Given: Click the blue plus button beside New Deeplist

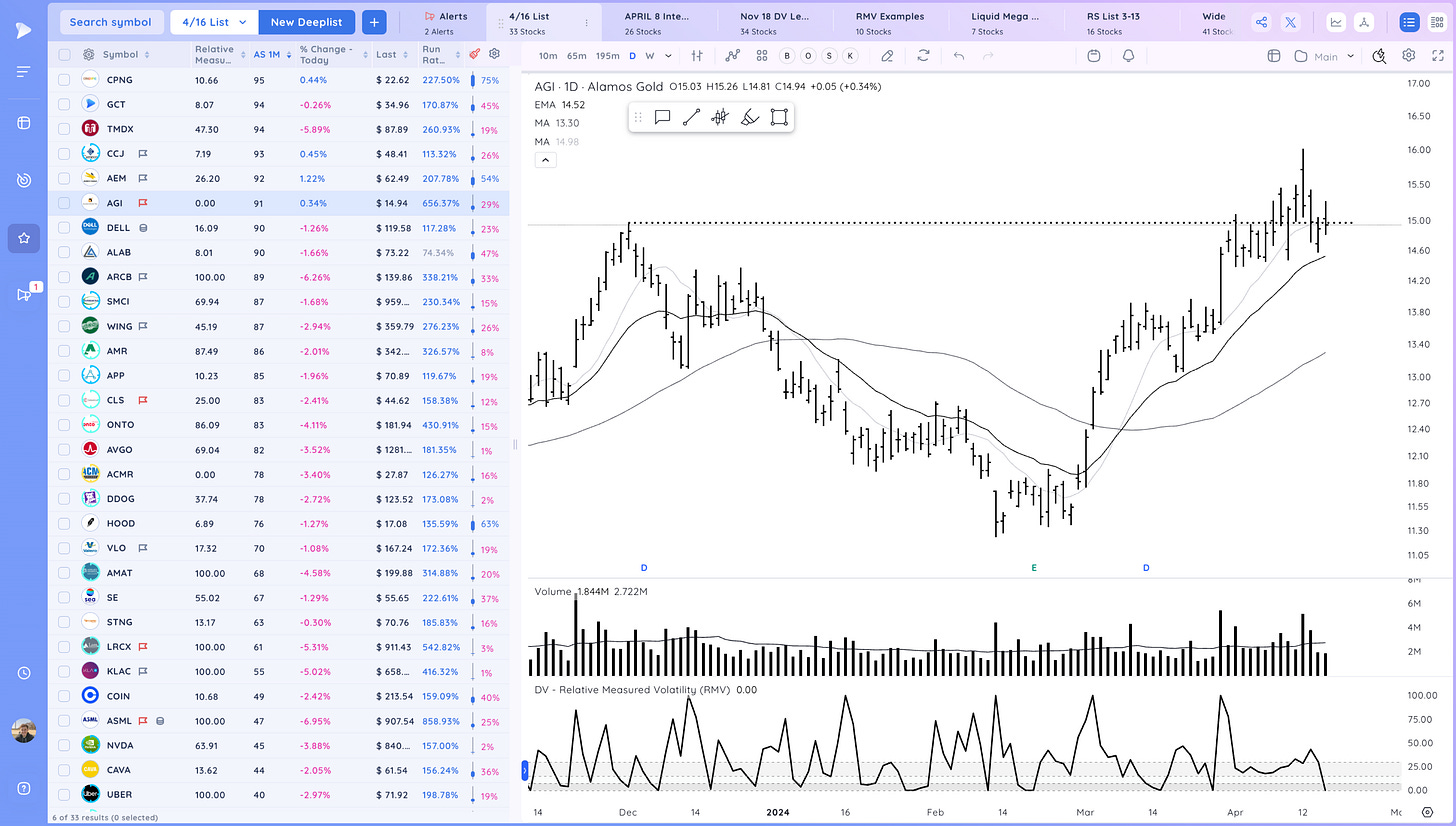Looking at the screenshot, I should 374,22.
